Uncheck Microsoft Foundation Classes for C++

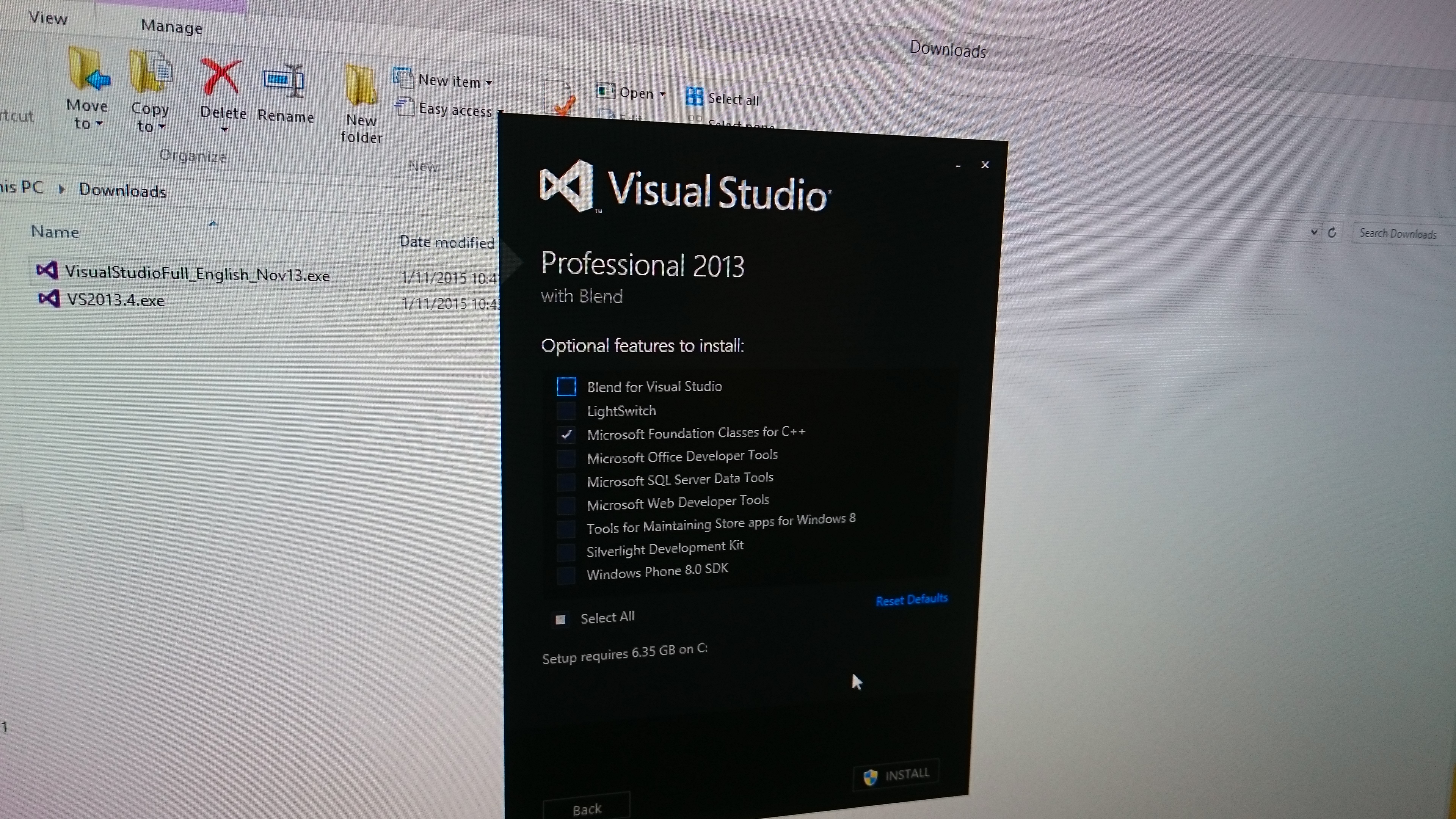tap(566, 435)
